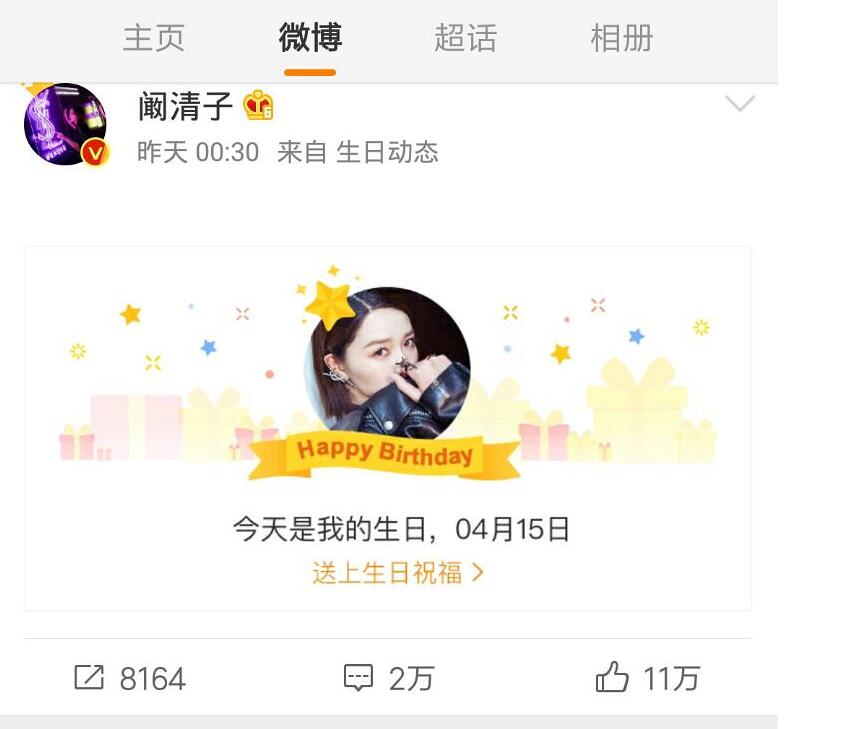Image resolution: width=845 pixels, height=729 pixels.
Task: Open the 超话 tab
Action: coord(466,38)
